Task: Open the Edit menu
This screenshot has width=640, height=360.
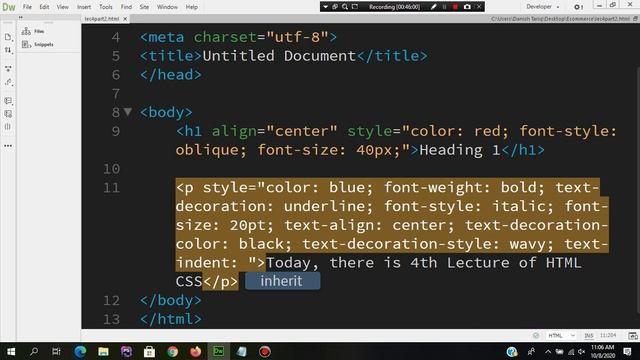Action: click(x=44, y=7)
